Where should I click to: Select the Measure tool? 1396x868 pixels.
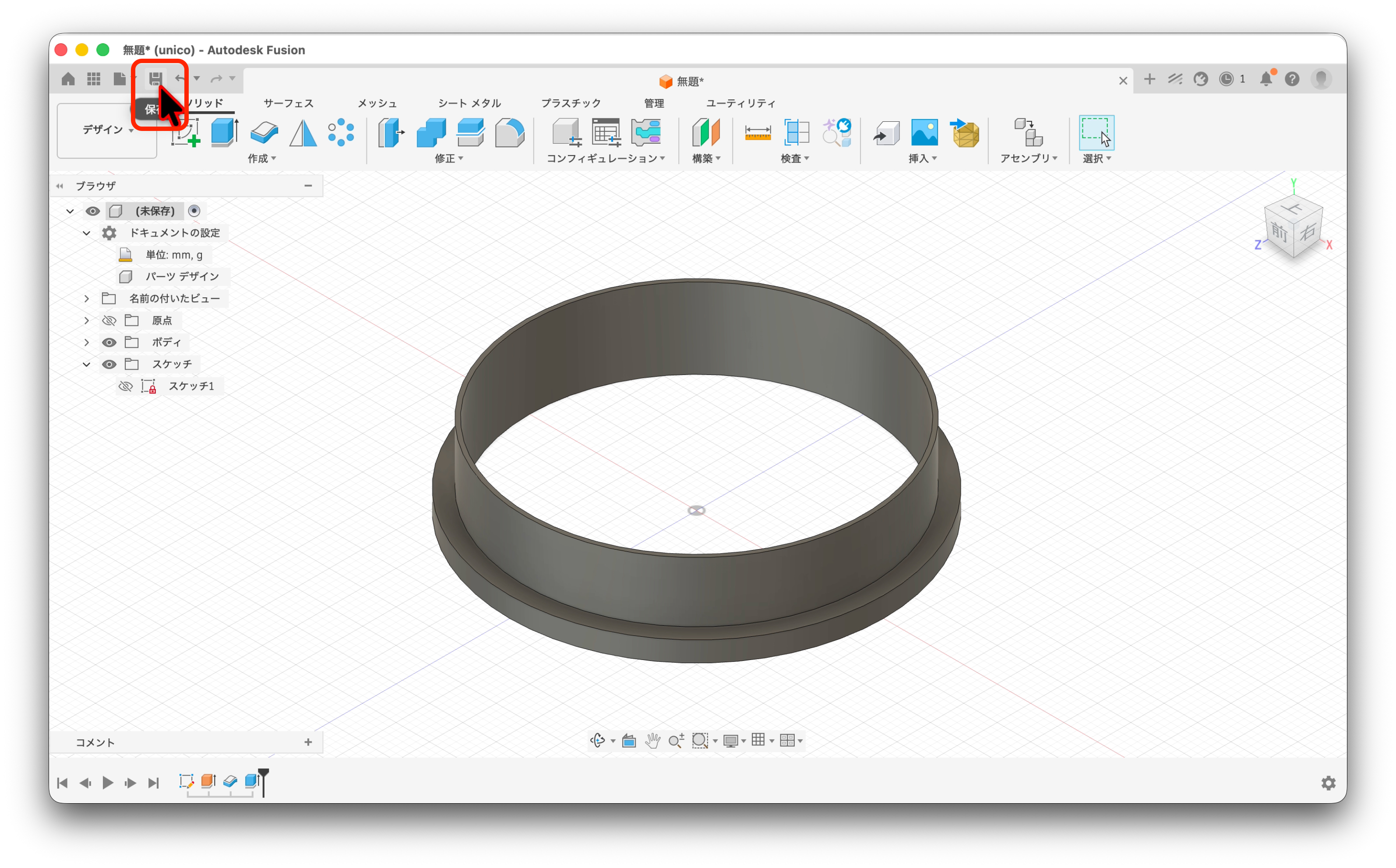(758, 133)
